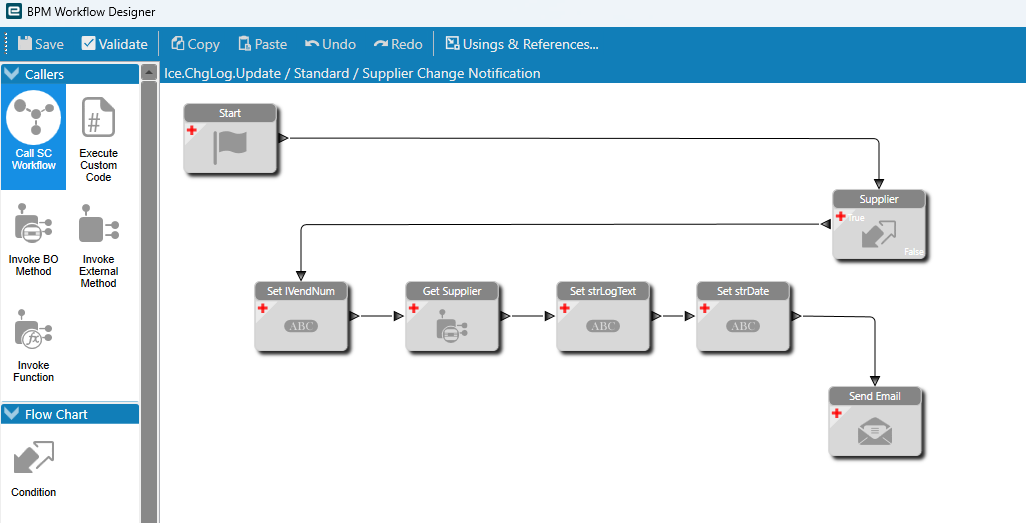Click the Get Supplier node icon

[451, 325]
